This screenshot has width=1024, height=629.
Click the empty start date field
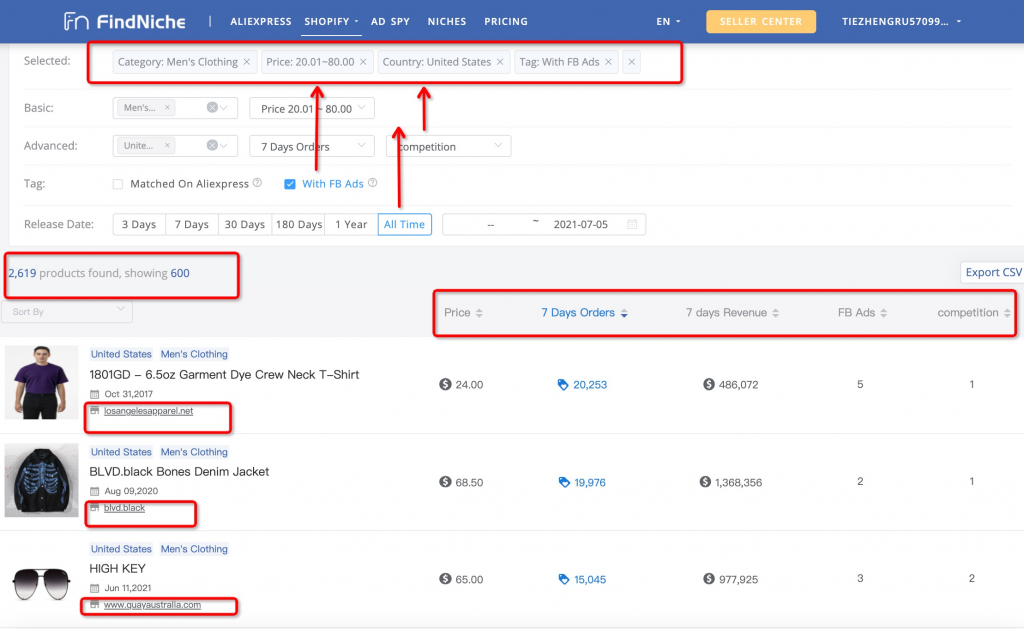point(490,224)
